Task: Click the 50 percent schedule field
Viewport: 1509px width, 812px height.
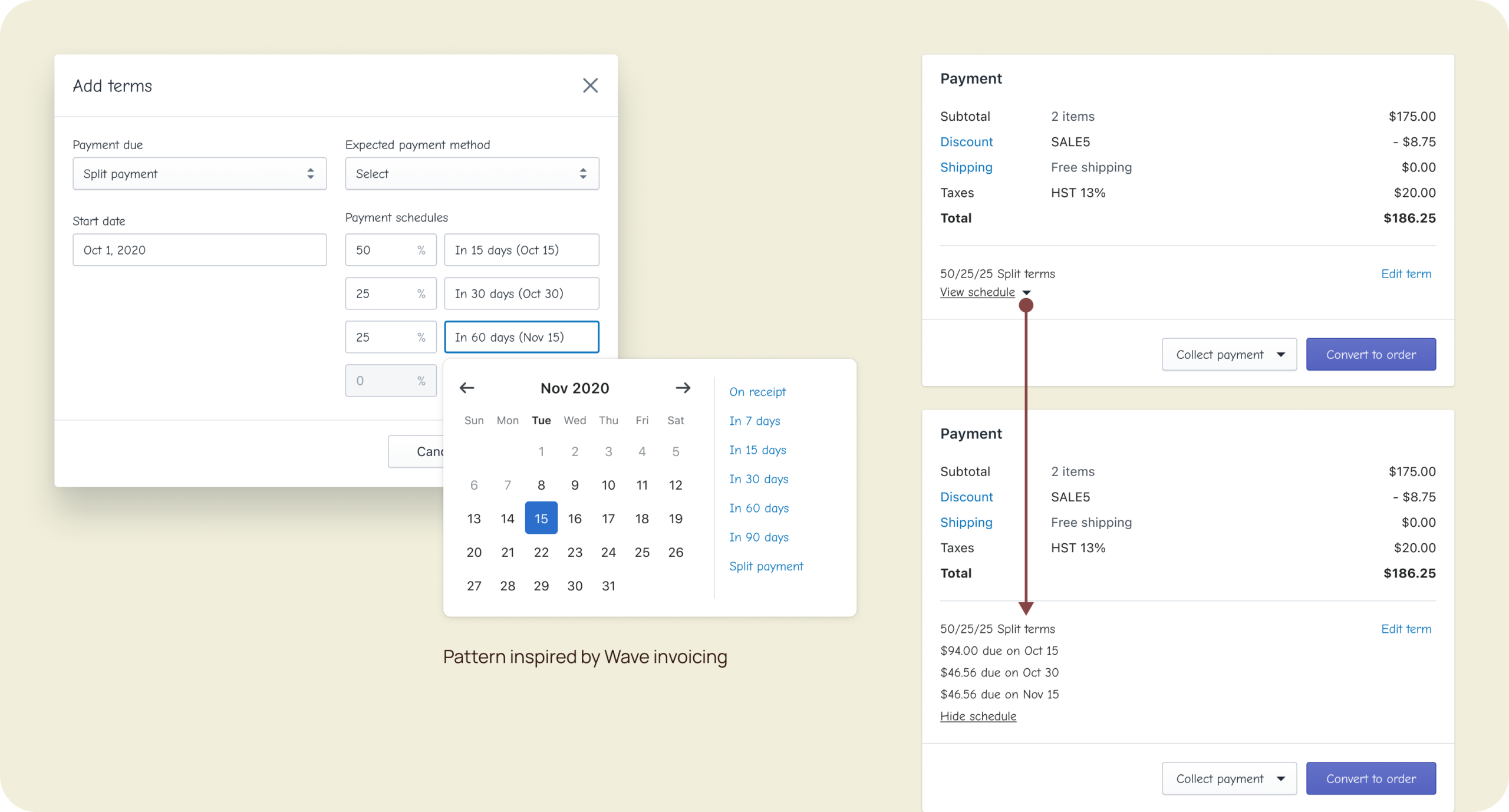Action: pos(390,250)
